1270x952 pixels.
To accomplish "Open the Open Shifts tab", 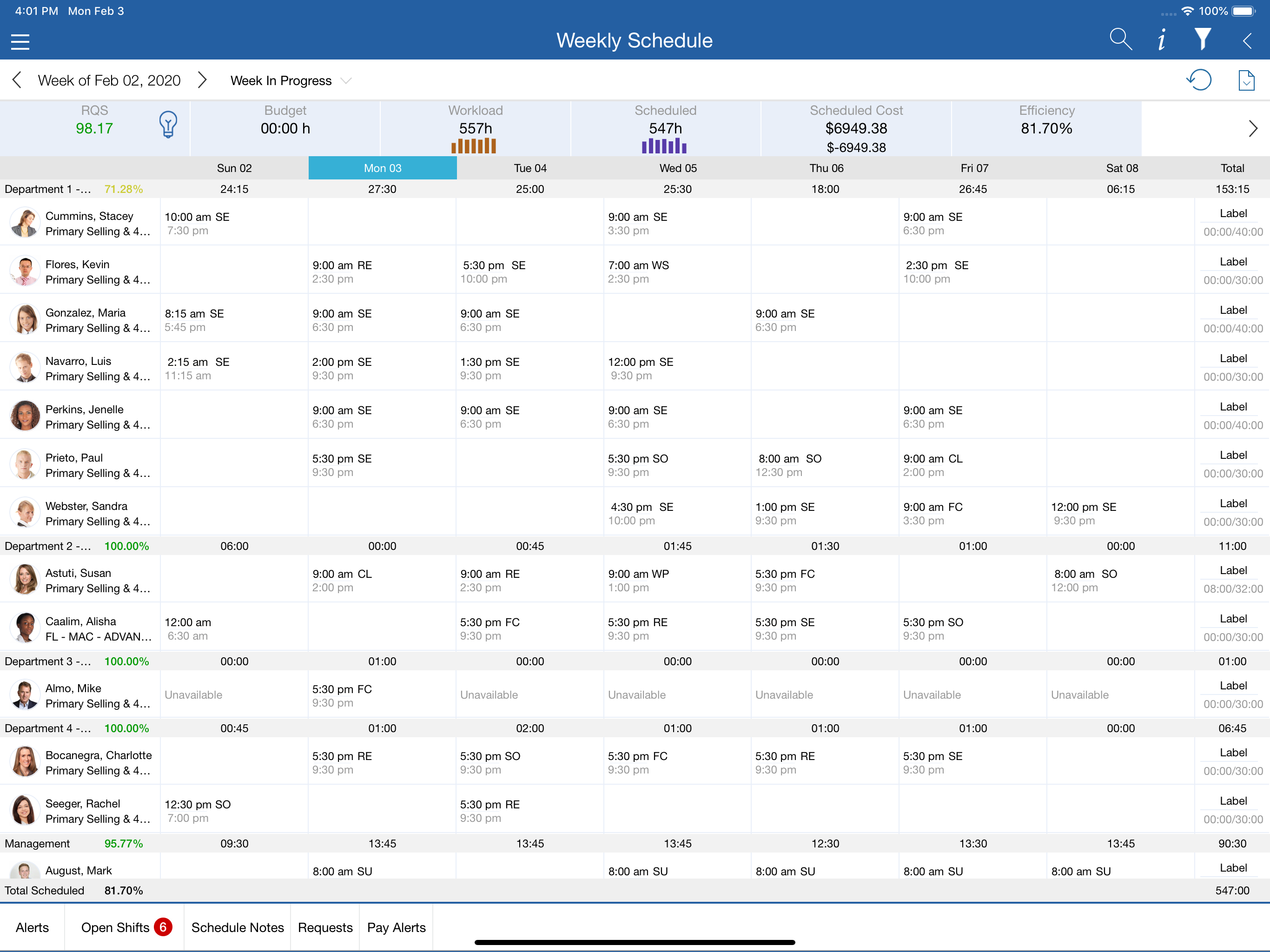I will click(125, 927).
